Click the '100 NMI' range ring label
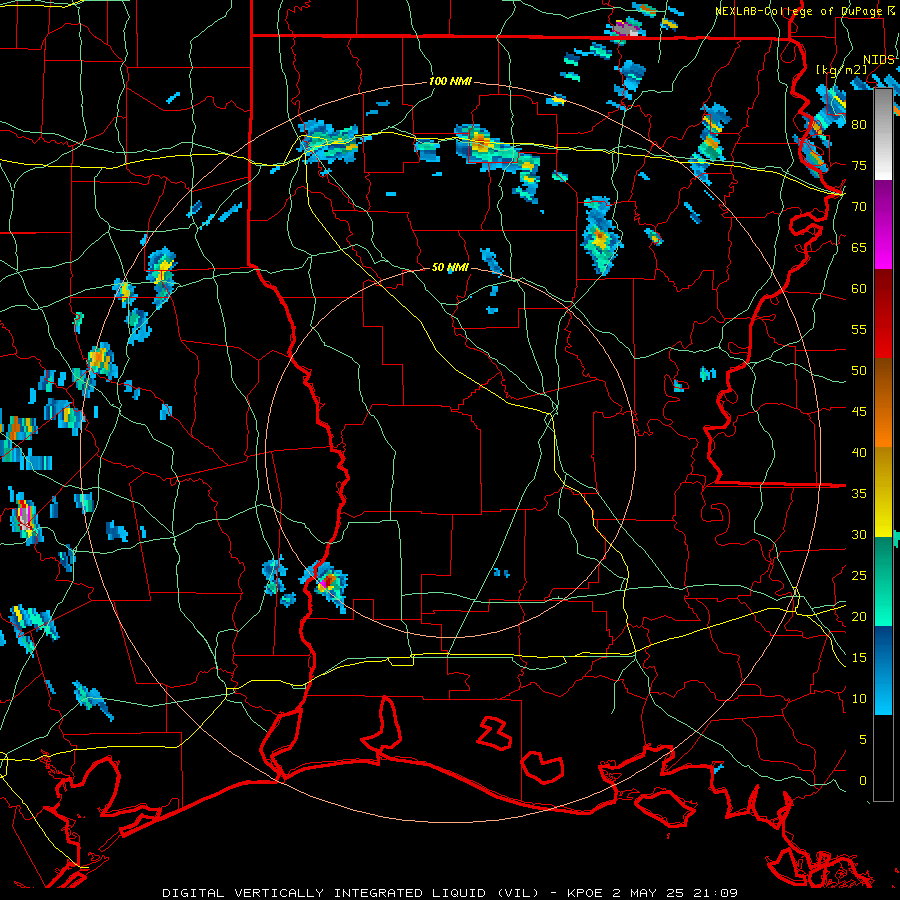Screen dimensions: 900x900 [x=450, y=82]
